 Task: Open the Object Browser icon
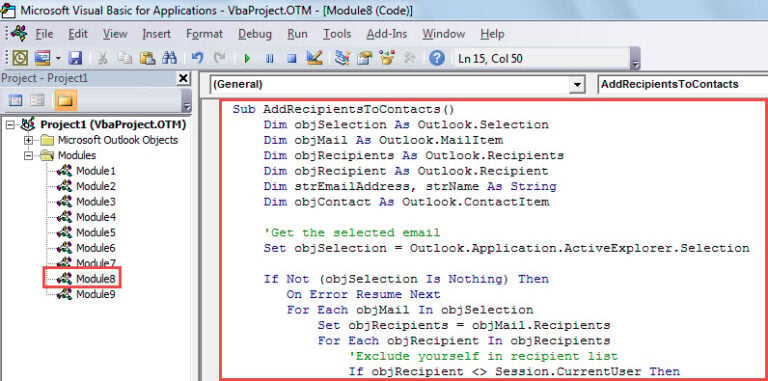(x=387, y=58)
